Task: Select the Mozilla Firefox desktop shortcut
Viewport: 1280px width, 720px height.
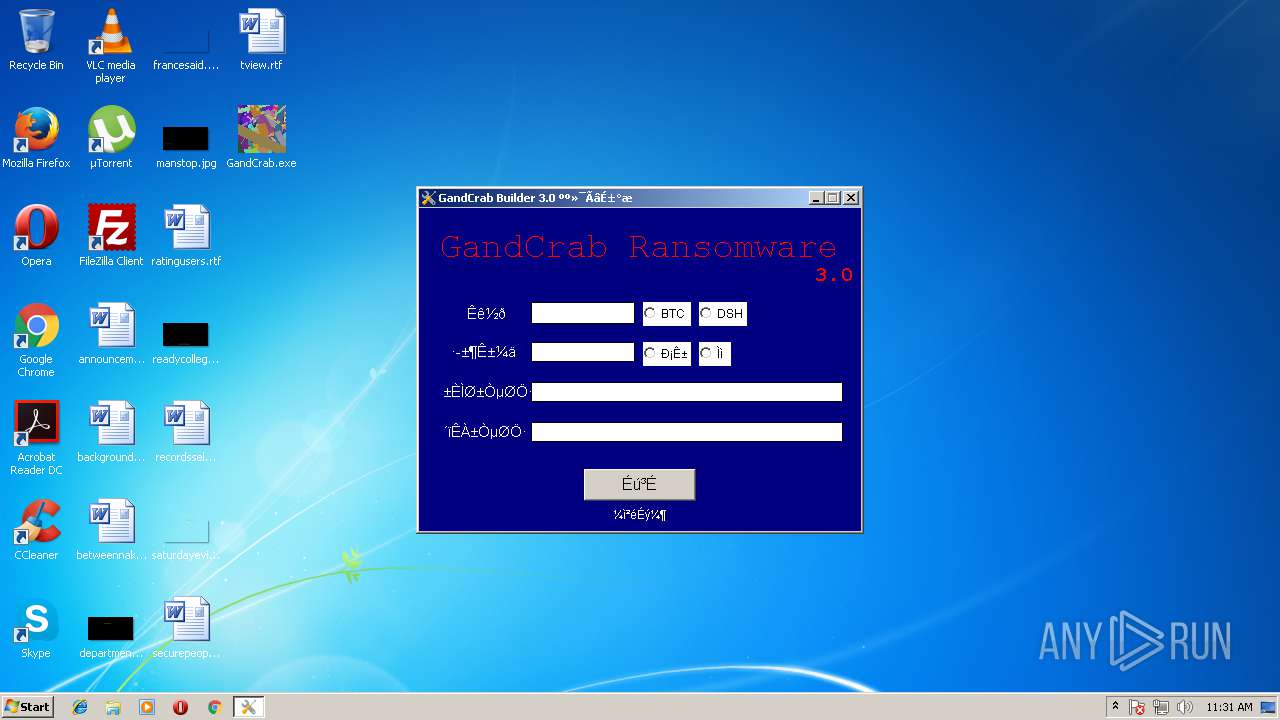Action: point(36,138)
